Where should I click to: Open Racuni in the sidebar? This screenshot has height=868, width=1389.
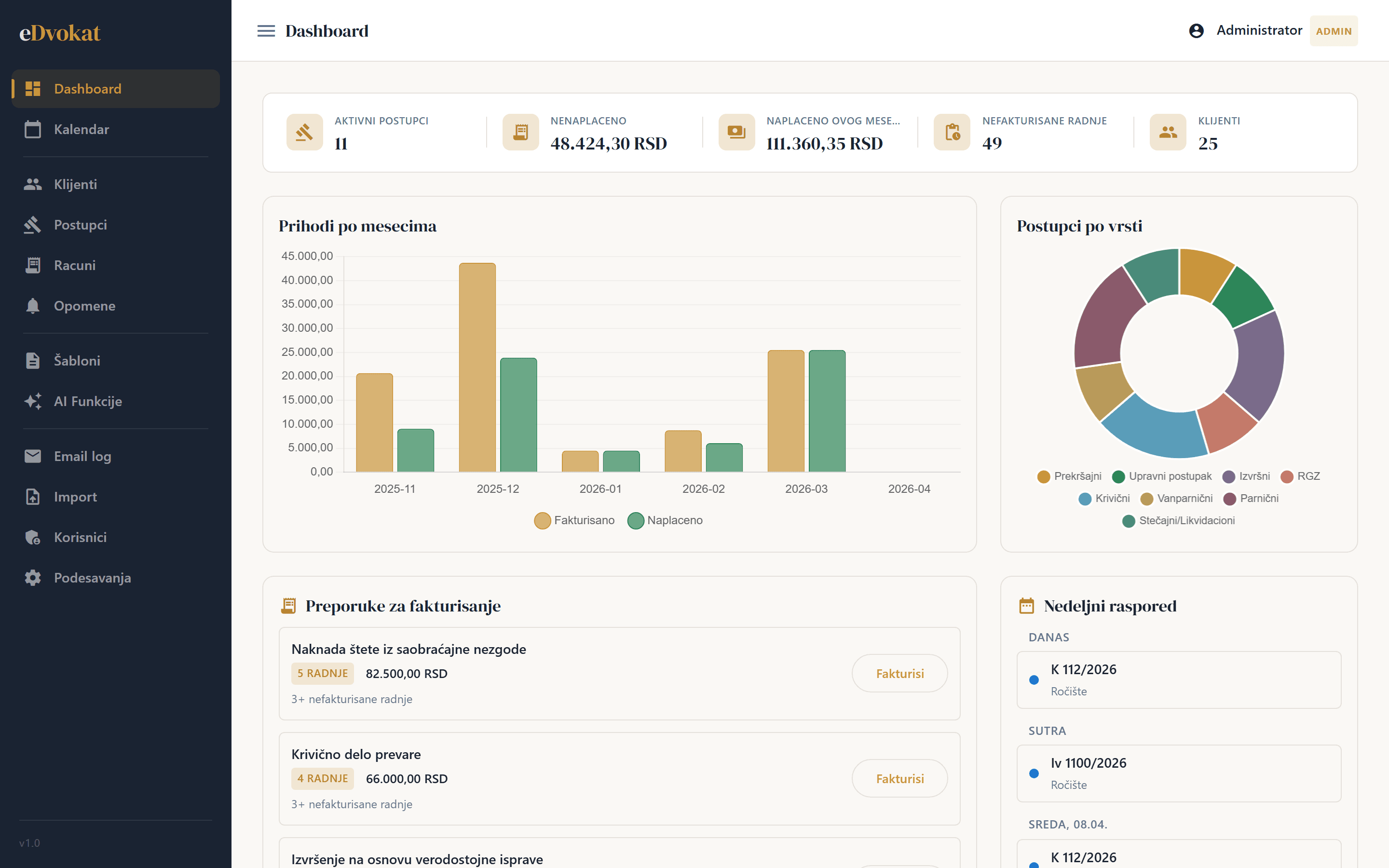[115, 265]
